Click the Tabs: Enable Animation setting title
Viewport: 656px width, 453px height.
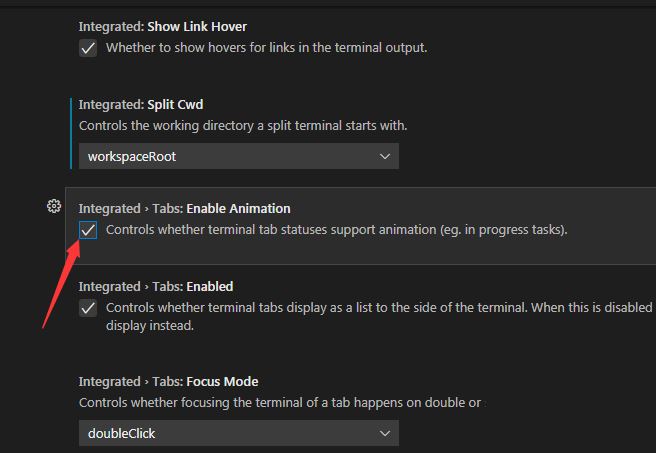(184, 208)
